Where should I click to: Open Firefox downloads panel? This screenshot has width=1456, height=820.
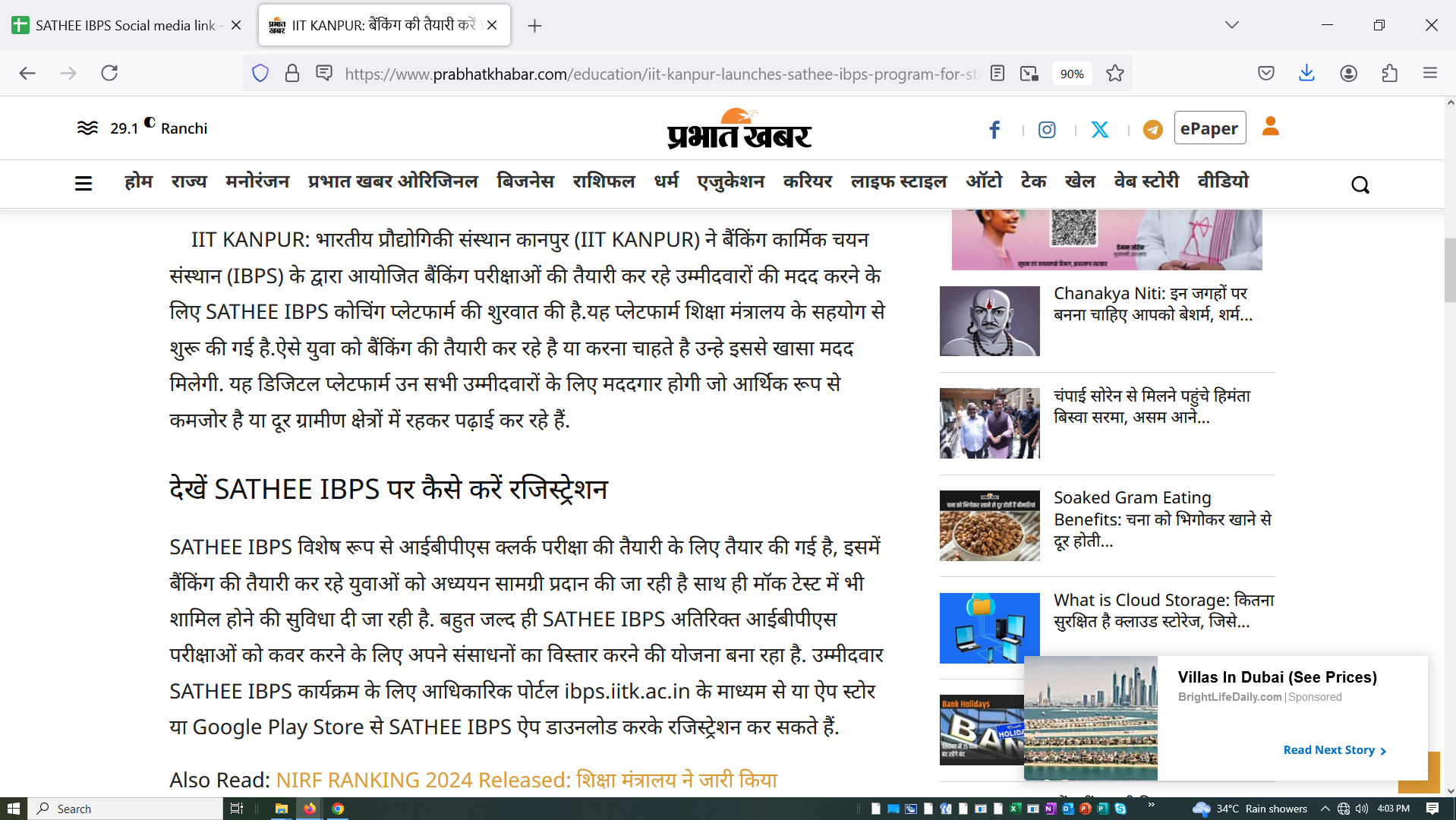[1306, 74]
